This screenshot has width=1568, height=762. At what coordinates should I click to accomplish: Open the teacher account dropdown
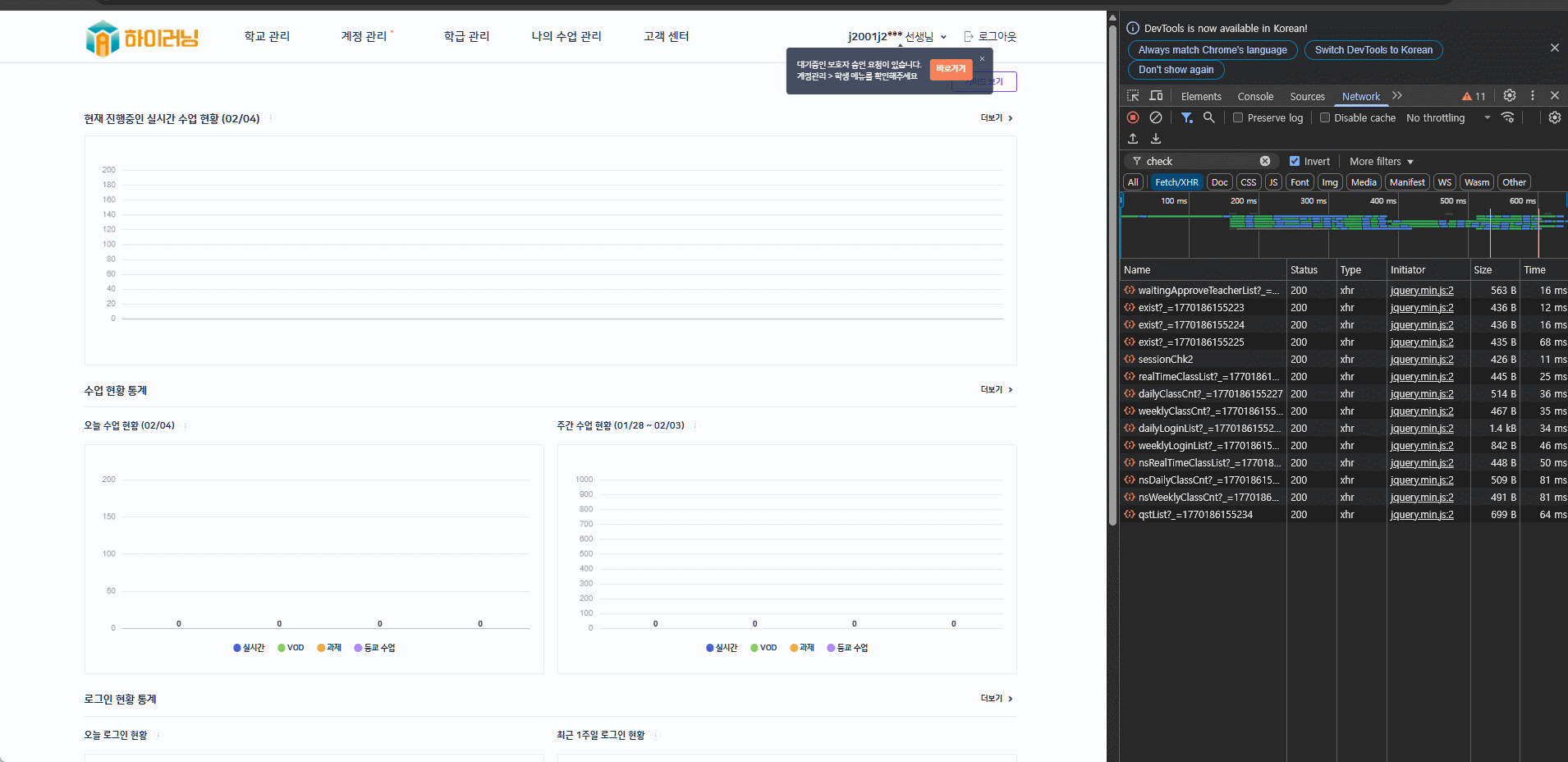pos(897,36)
